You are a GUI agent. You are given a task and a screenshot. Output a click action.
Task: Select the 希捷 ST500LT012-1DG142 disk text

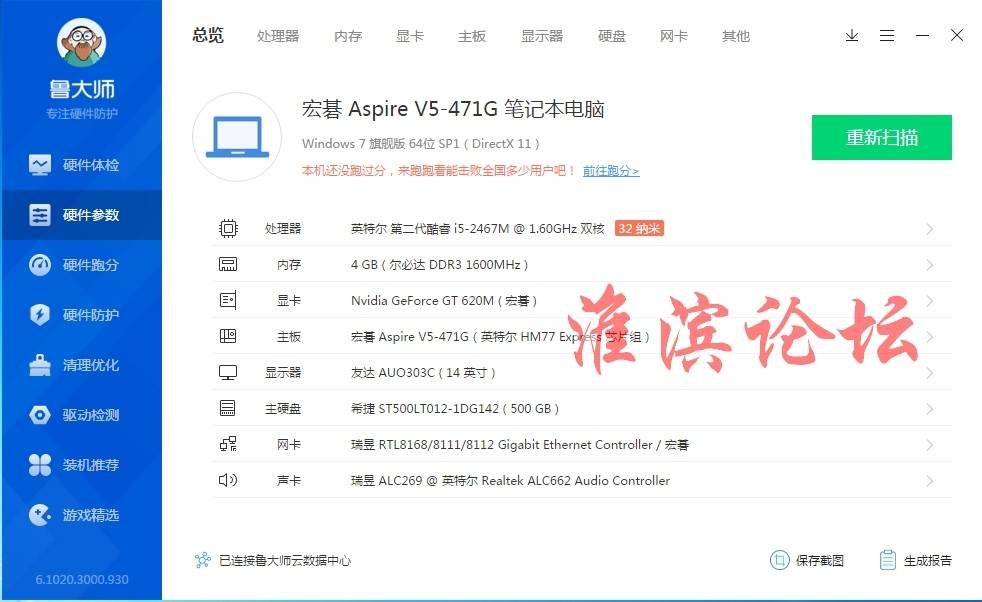coord(455,409)
